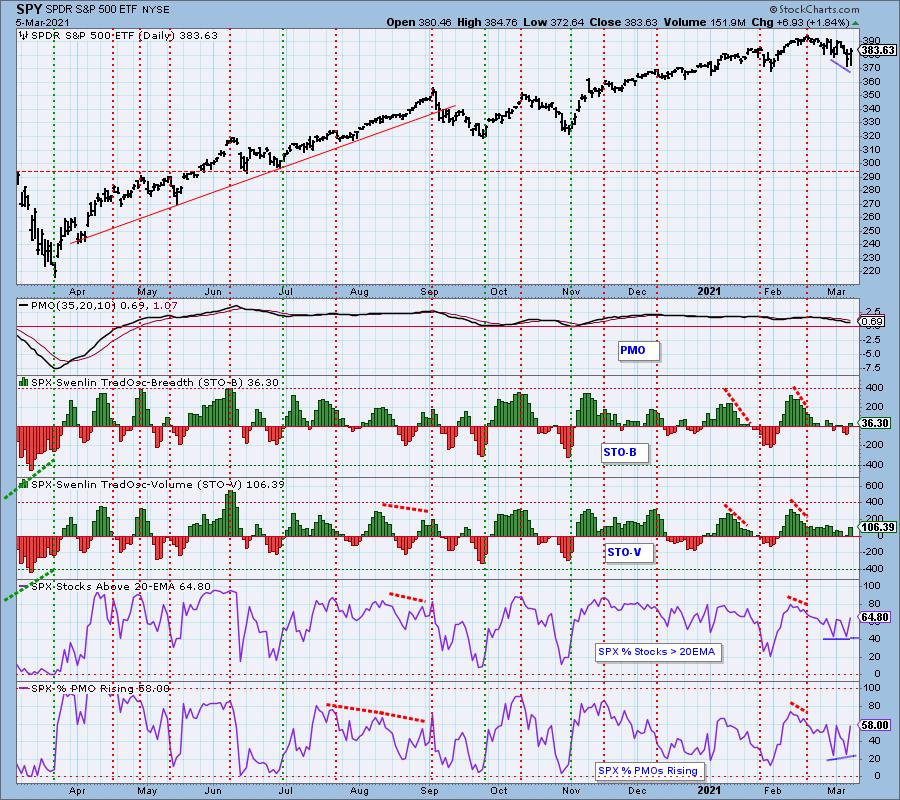Click the histogram icon before the STO-B legend

click(24, 382)
